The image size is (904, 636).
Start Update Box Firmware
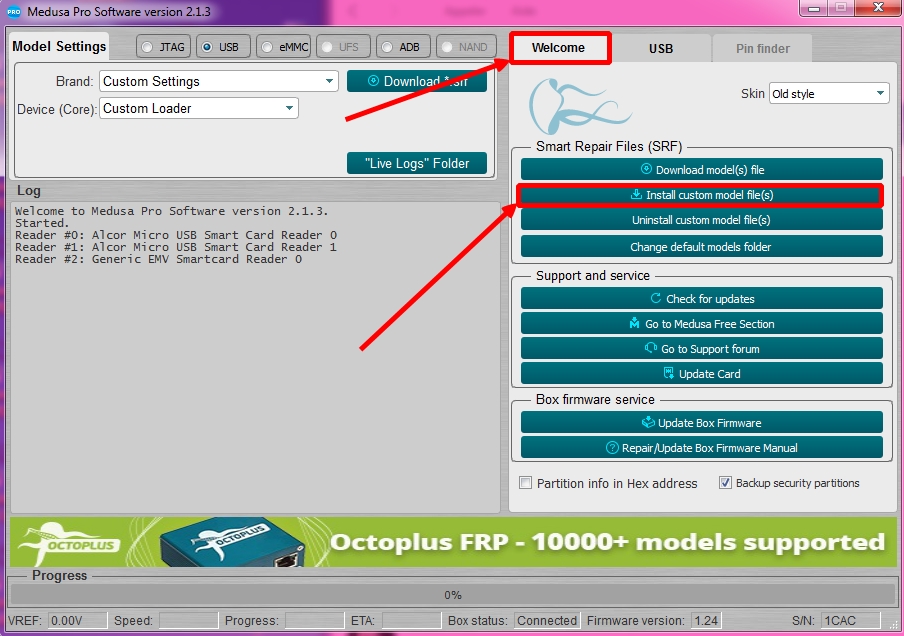click(701, 423)
